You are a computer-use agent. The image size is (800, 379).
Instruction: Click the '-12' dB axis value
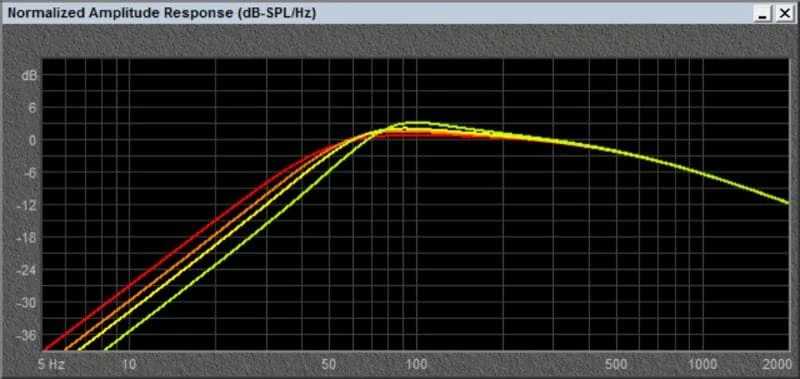(27, 206)
